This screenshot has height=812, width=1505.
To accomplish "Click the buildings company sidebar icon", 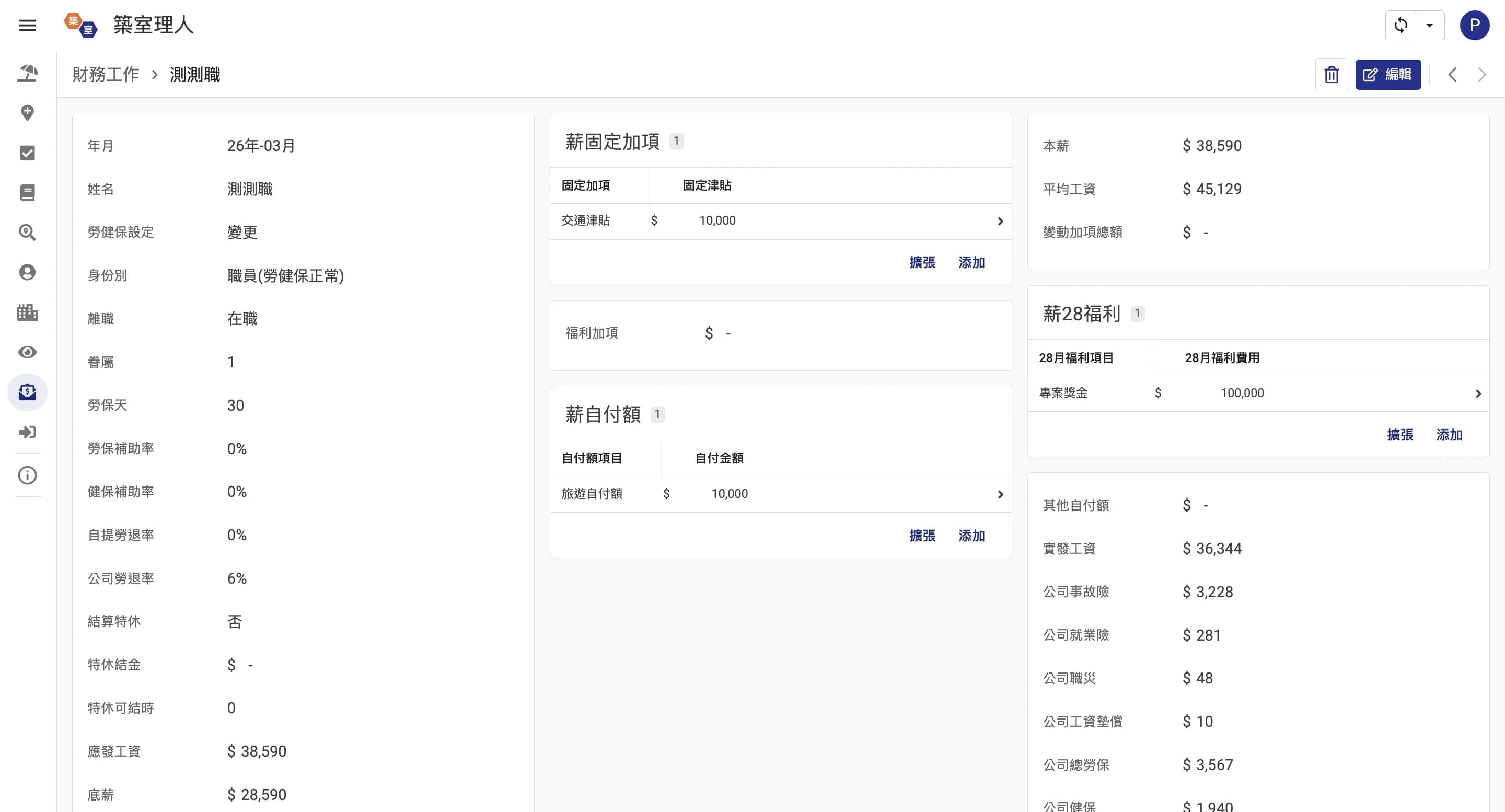I will pyautogui.click(x=28, y=312).
